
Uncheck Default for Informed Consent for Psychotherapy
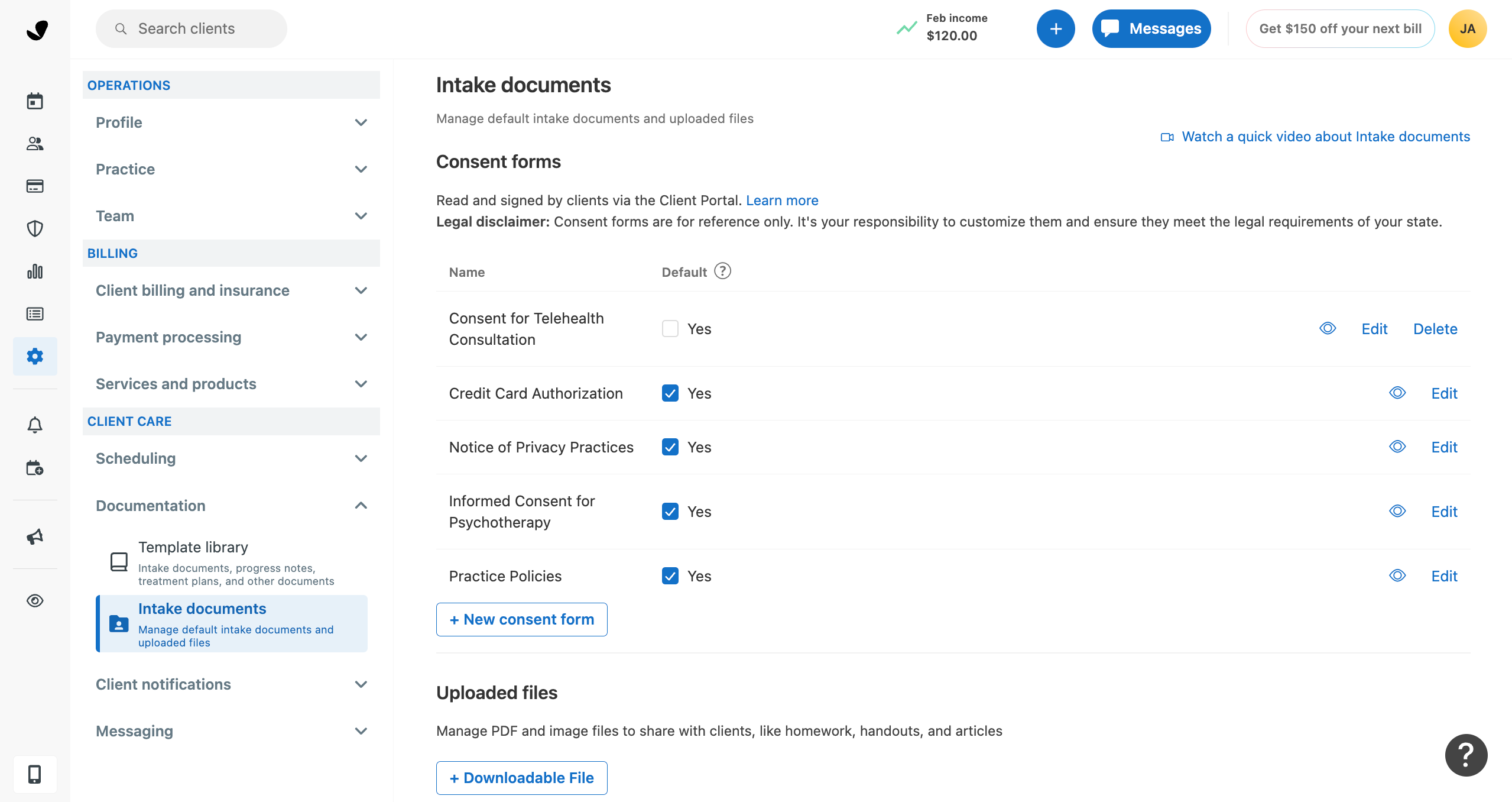click(x=670, y=512)
